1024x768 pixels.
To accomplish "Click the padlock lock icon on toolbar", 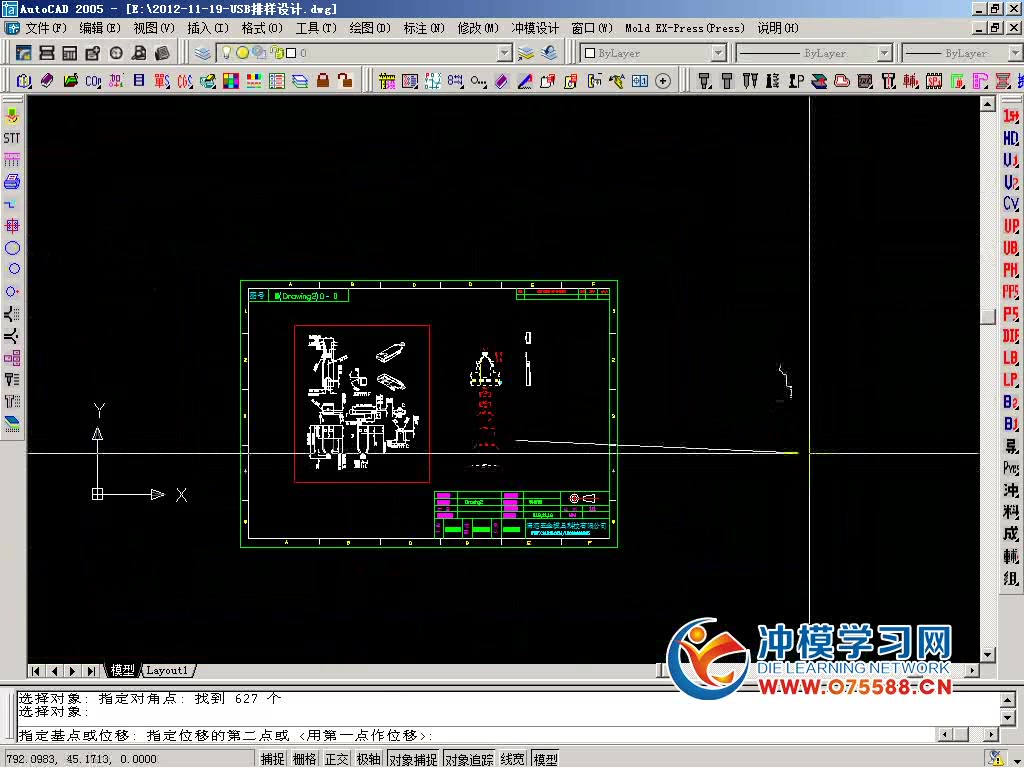I will (320, 79).
